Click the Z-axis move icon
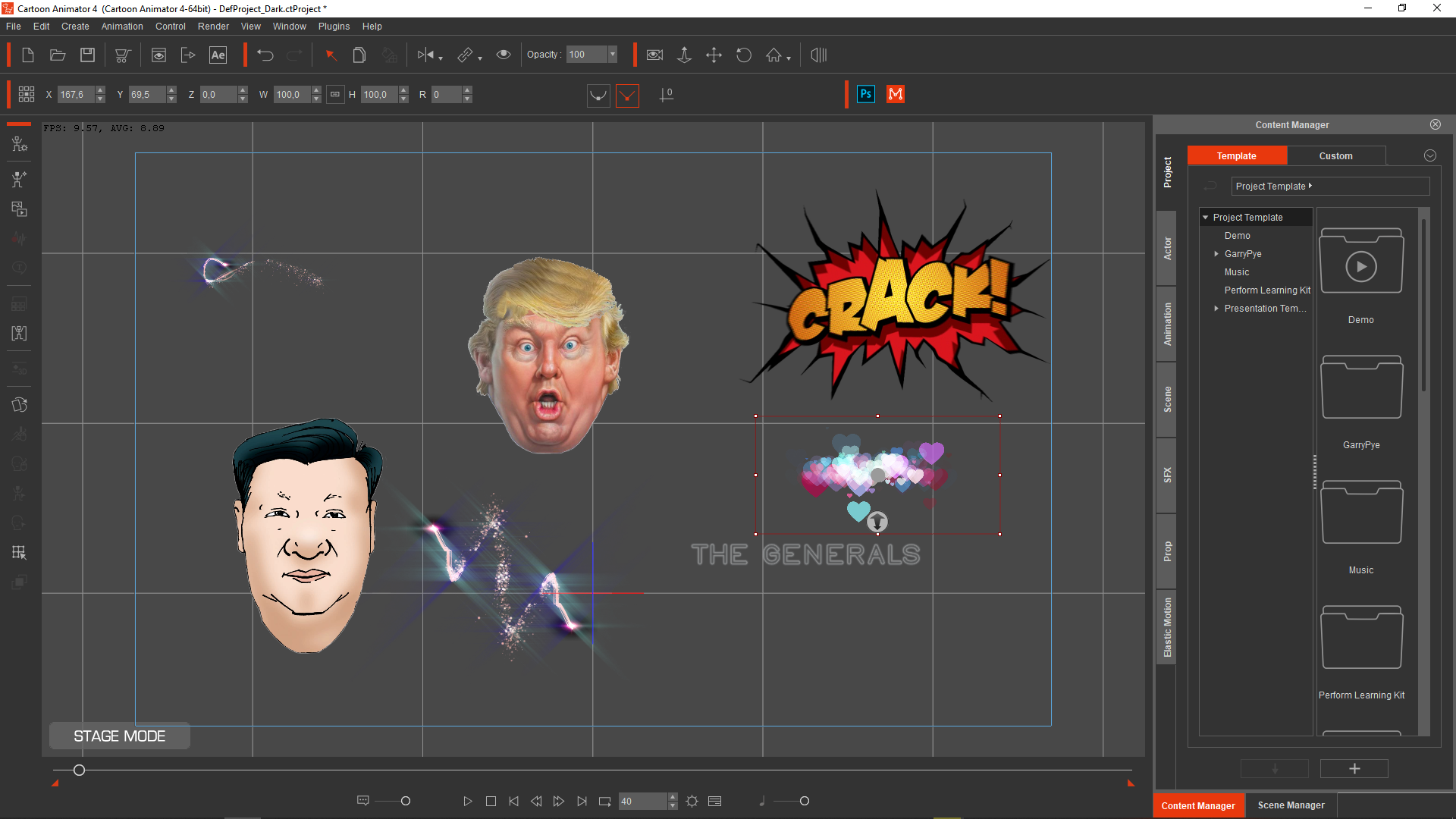 click(x=684, y=55)
